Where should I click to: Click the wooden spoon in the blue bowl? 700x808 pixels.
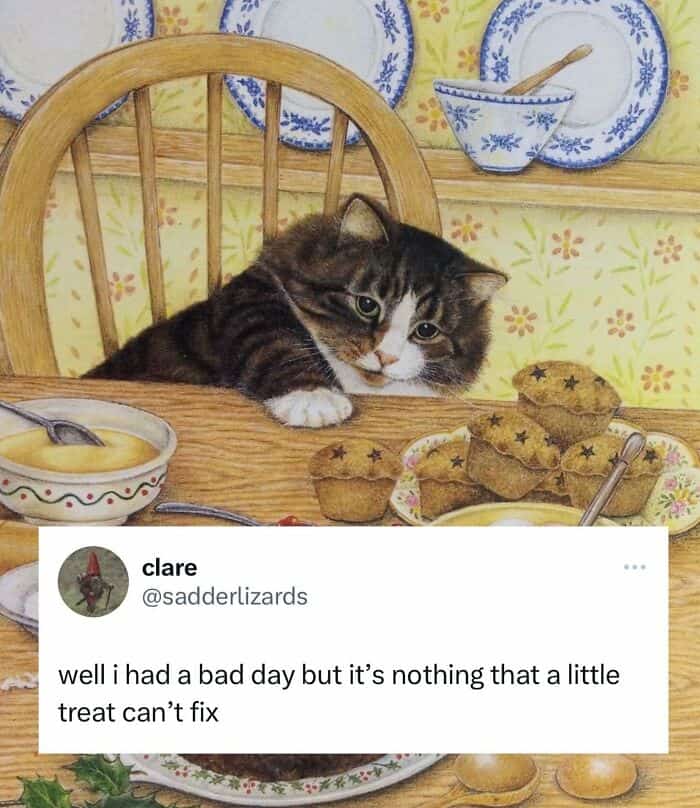(549, 70)
